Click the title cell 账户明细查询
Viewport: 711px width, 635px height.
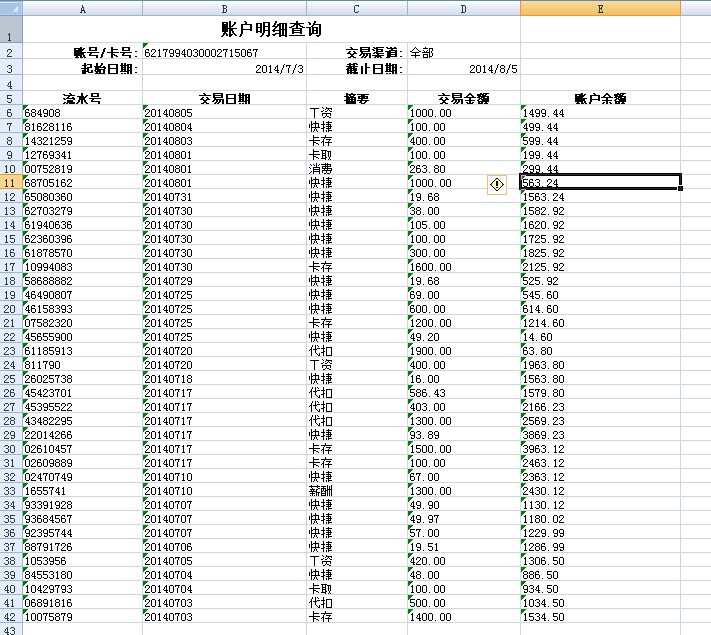point(271,29)
